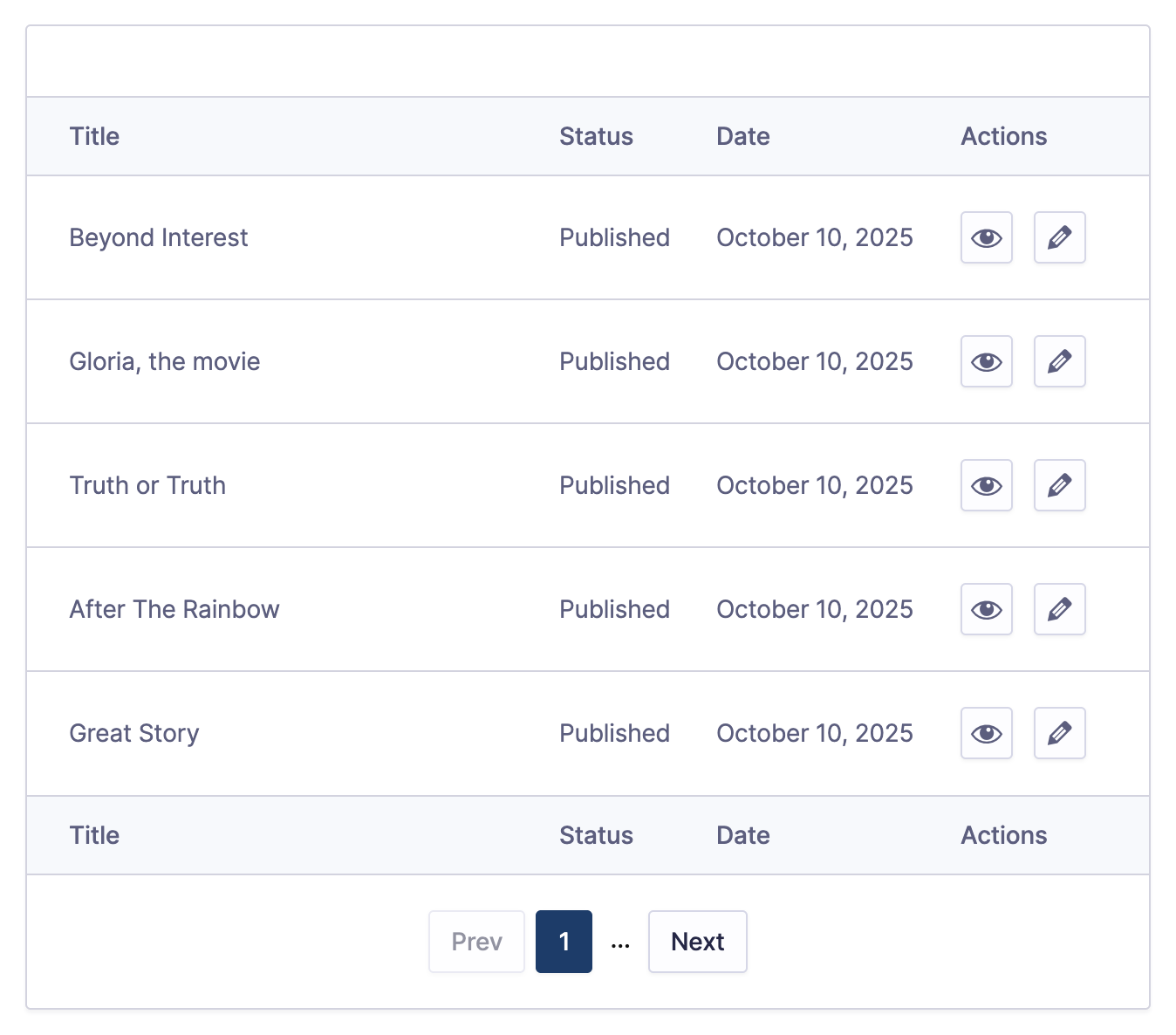This screenshot has height=1035, width=1176.
Task: View After The Rainbow using eye icon
Action: (x=986, y=609)
